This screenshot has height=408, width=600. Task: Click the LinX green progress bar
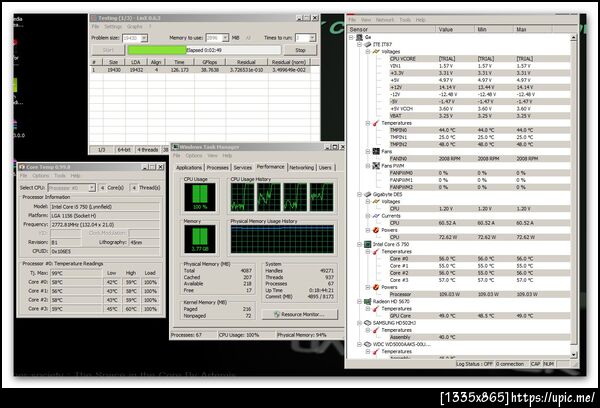157,50
